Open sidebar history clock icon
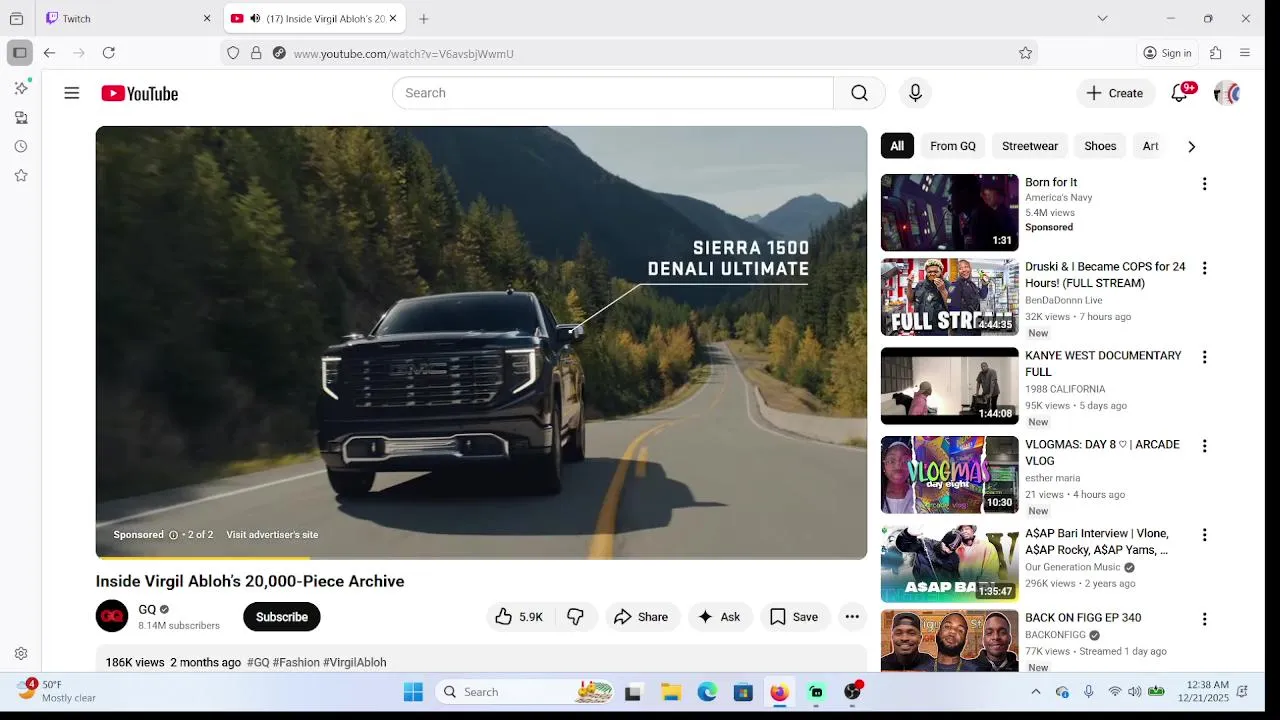This screenshot has width=1280, height=720. (21, 146)
